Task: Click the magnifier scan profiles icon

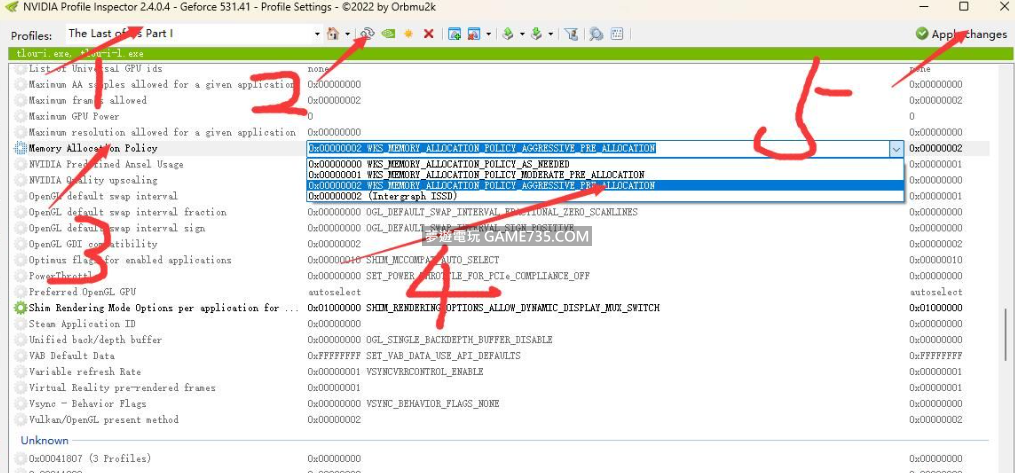Action: click(x=596, y=34)
